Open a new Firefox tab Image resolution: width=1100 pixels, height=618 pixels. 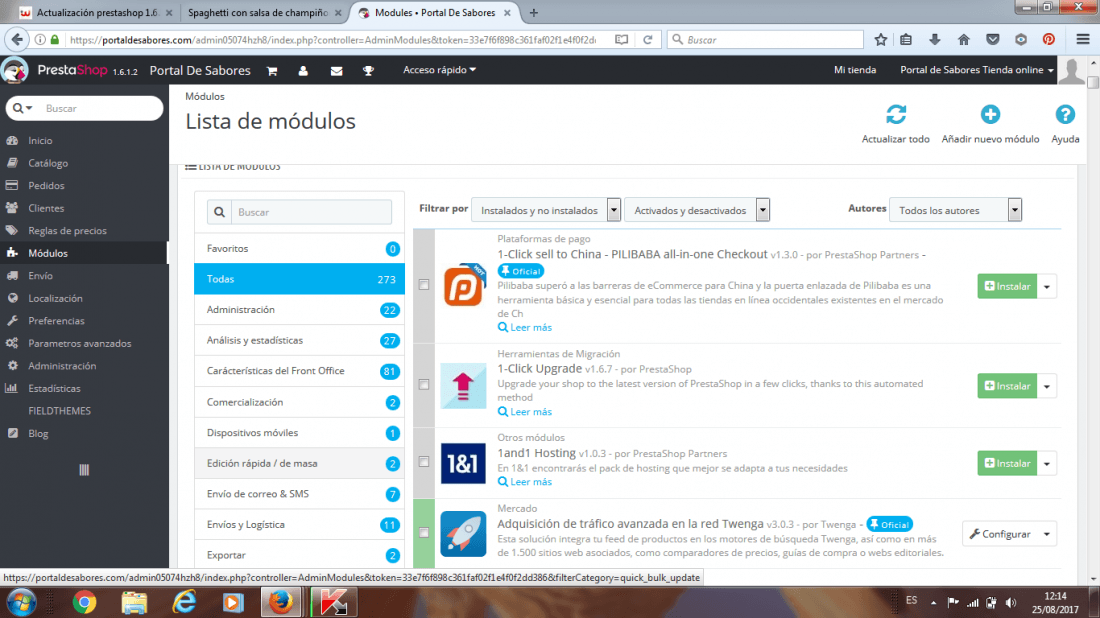(534, 13)
